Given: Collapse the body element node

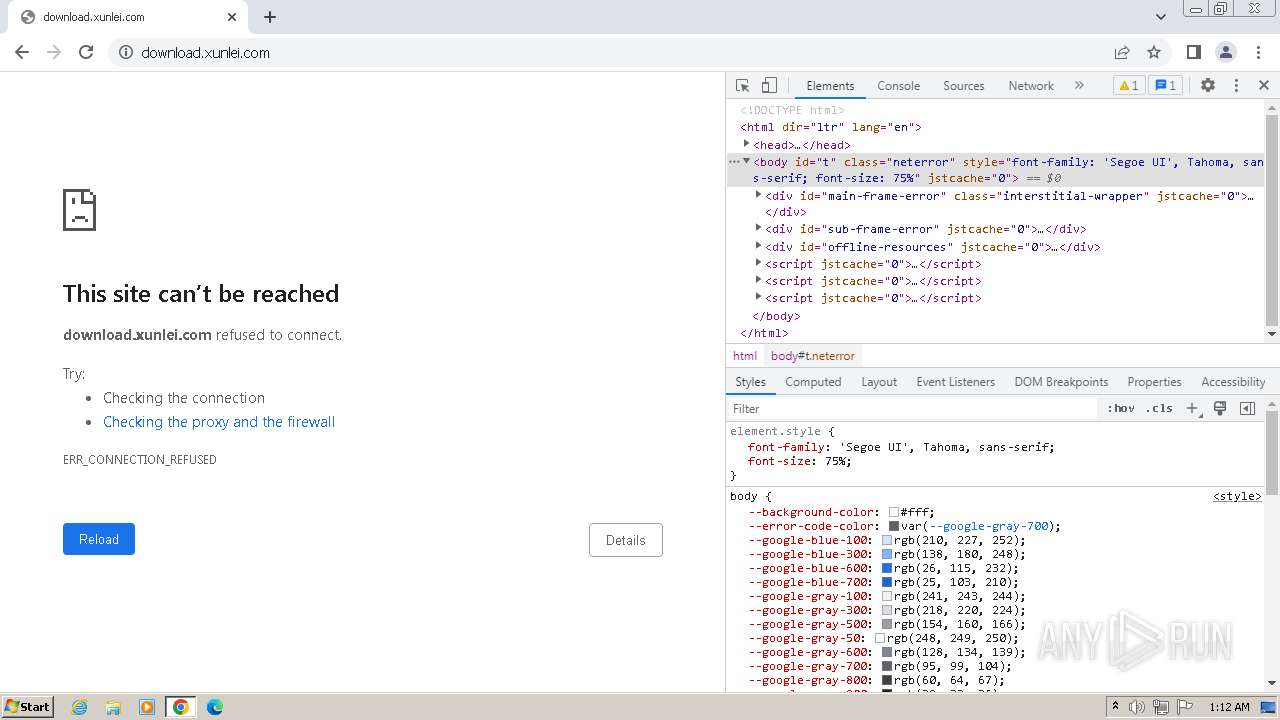Looking at the screenshot, I should [746, 161].
